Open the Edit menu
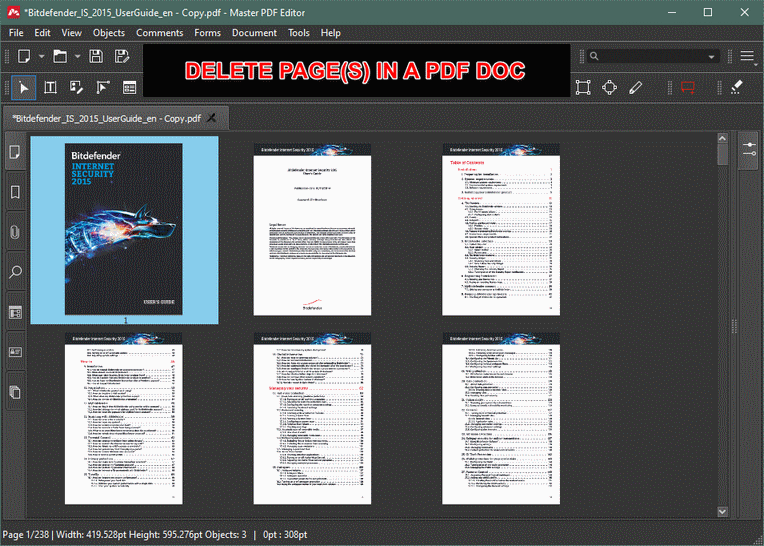 [42, 33]
